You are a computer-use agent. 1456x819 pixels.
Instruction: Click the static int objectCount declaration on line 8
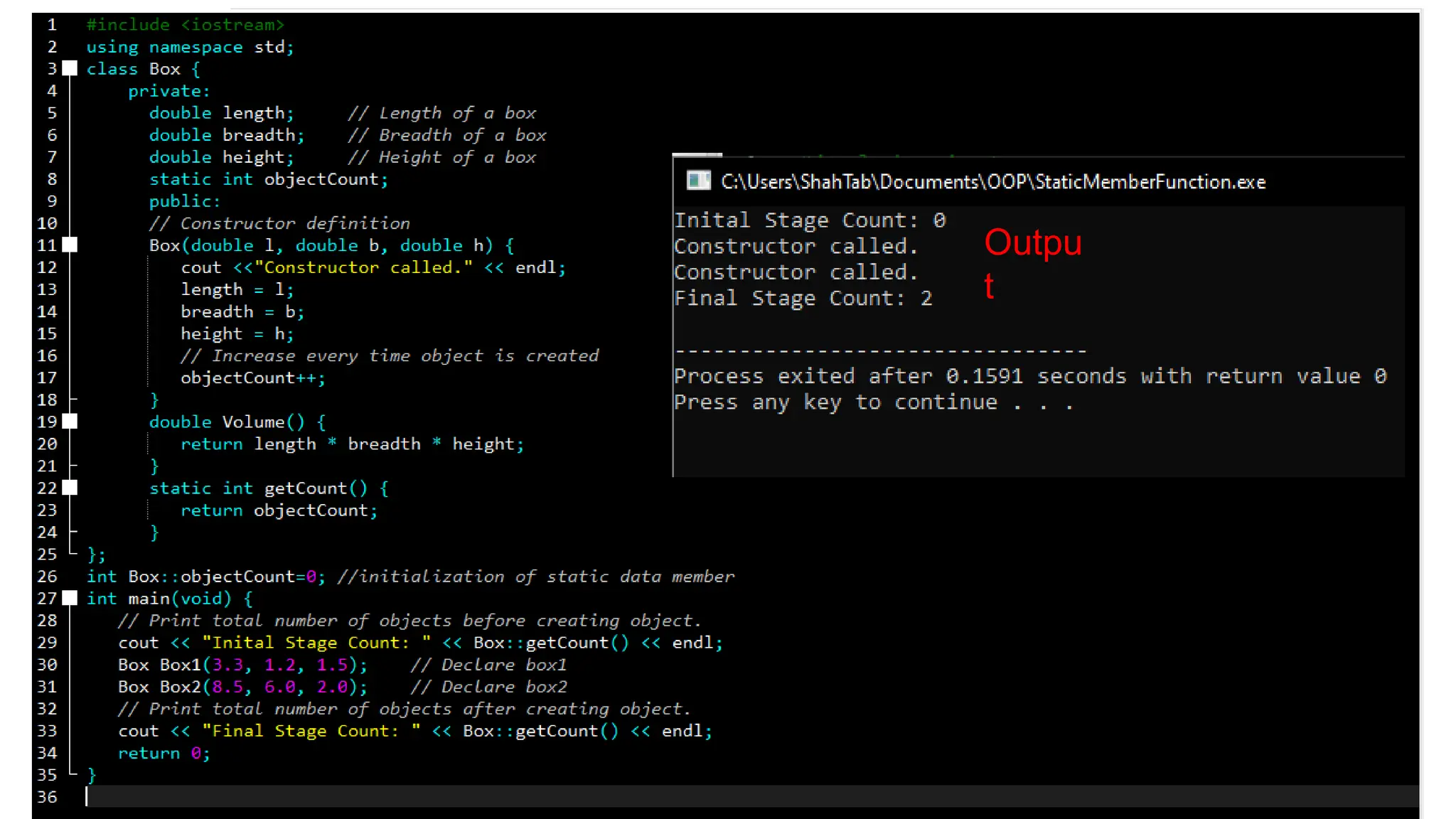(268, 179)
